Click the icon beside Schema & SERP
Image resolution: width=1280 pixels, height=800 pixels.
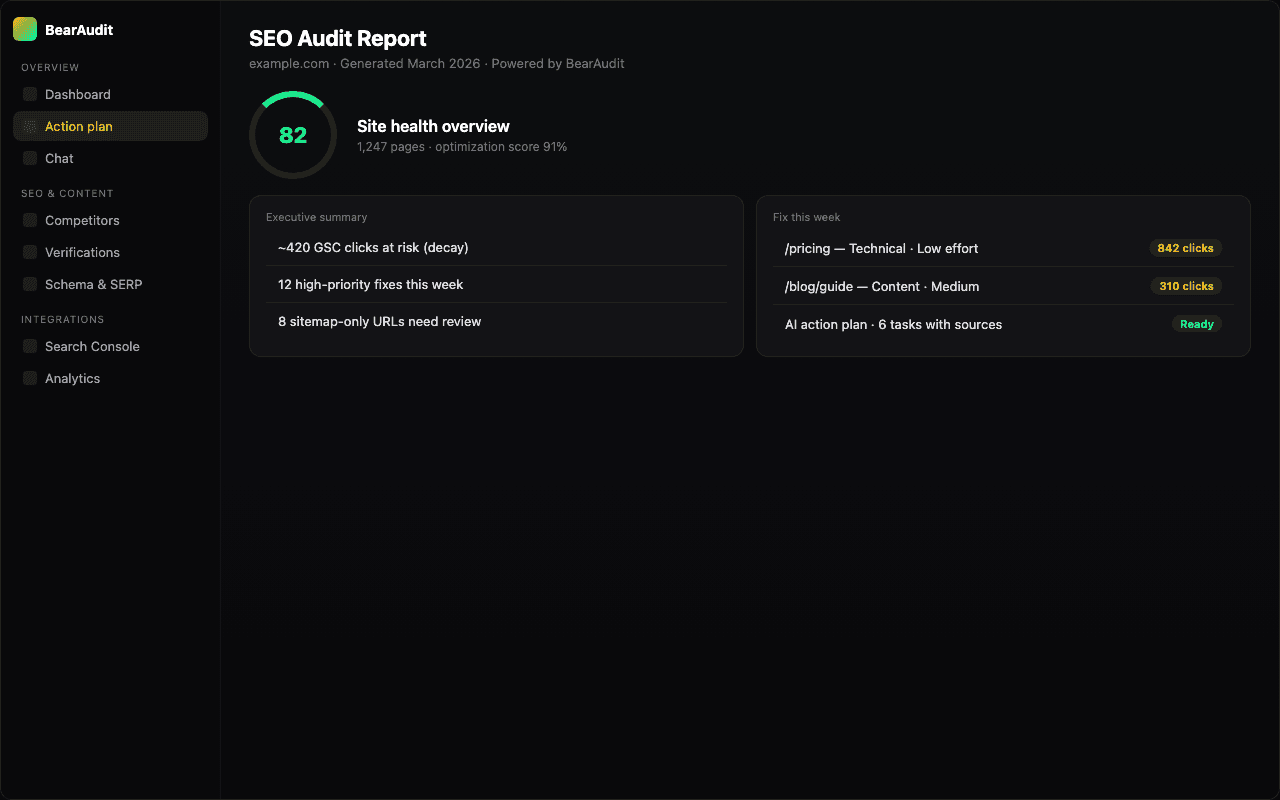[30, 284]
